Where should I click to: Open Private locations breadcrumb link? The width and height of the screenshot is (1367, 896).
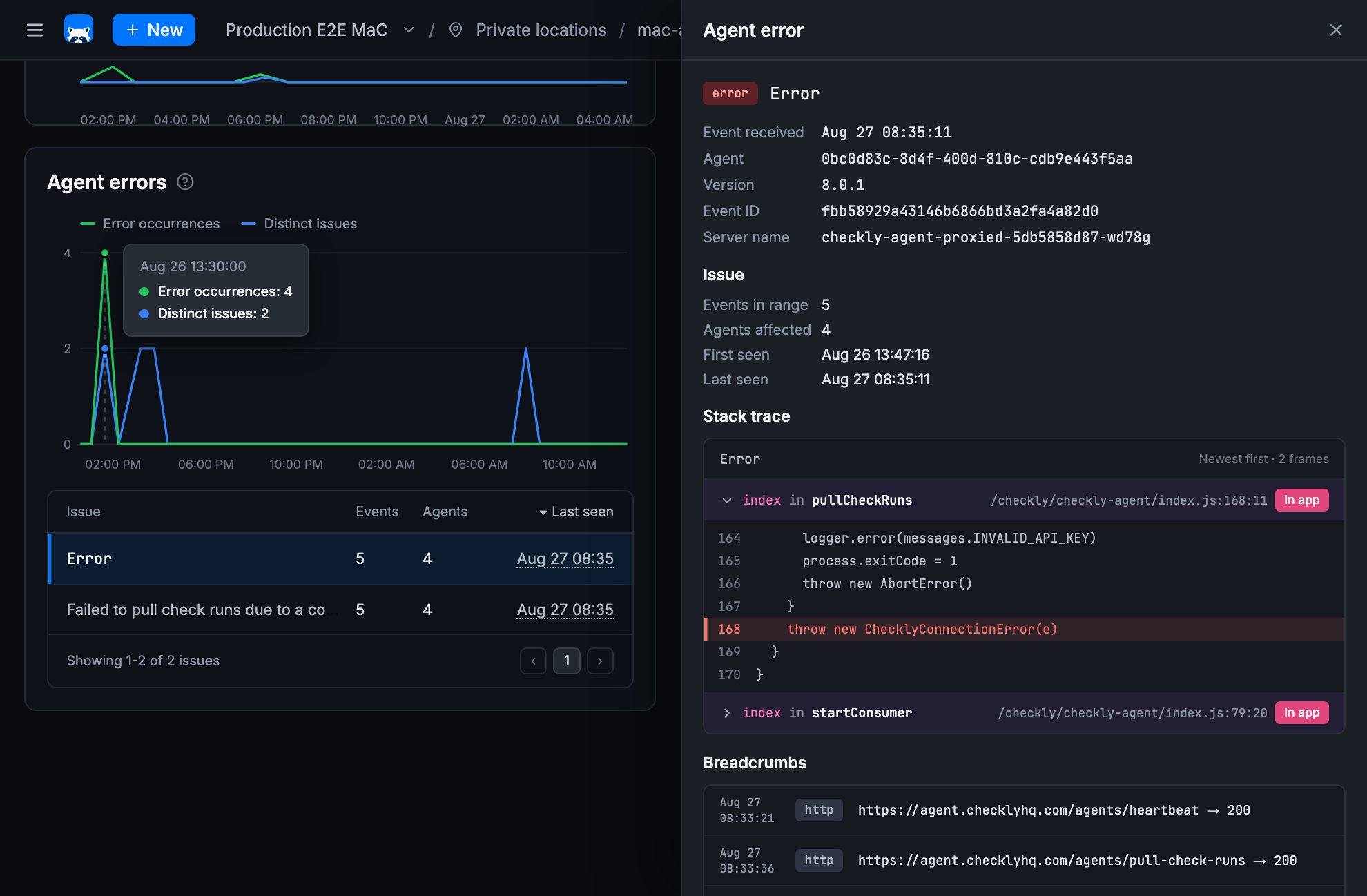(541, 30)
